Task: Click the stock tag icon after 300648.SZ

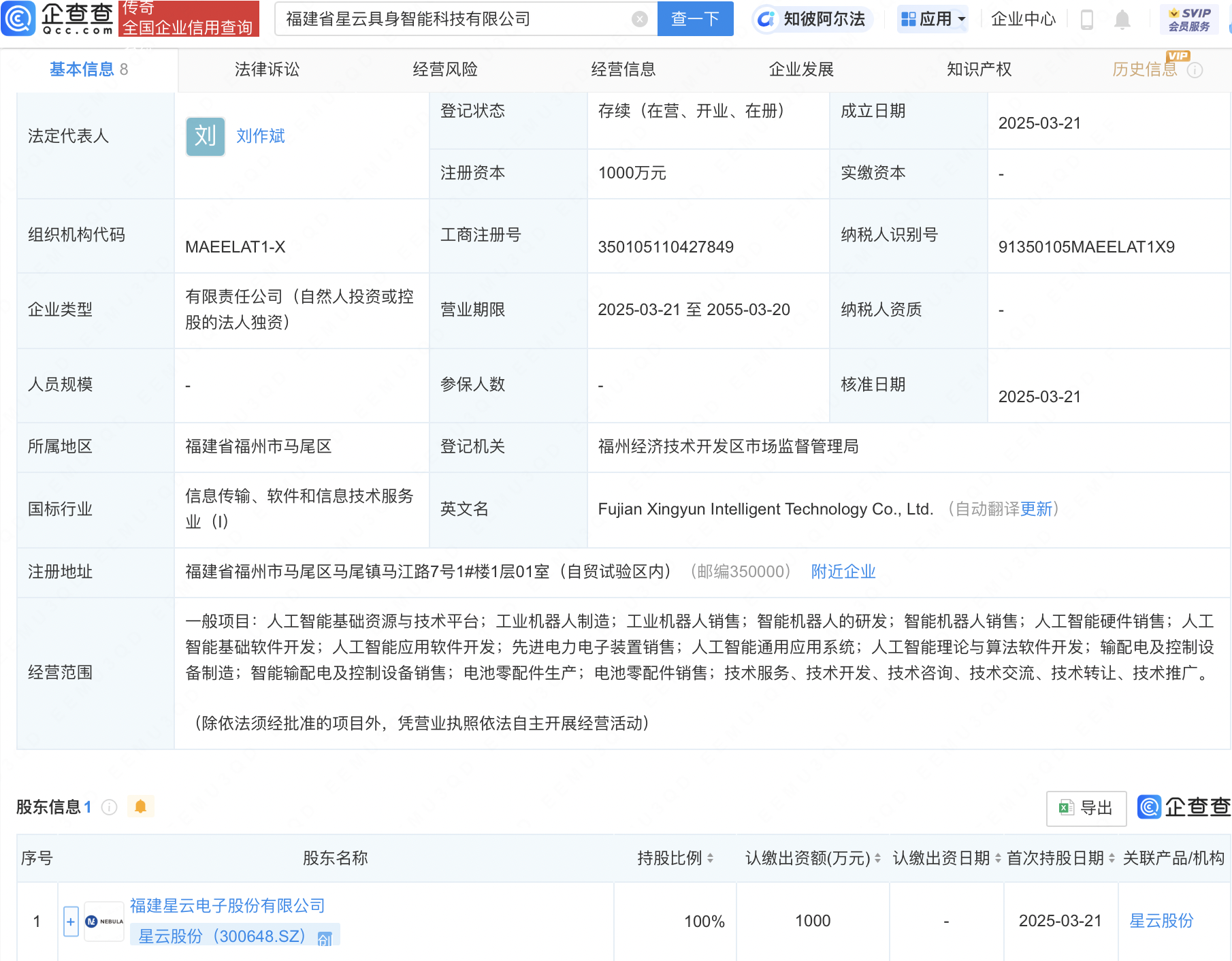Action: (325, 939)
